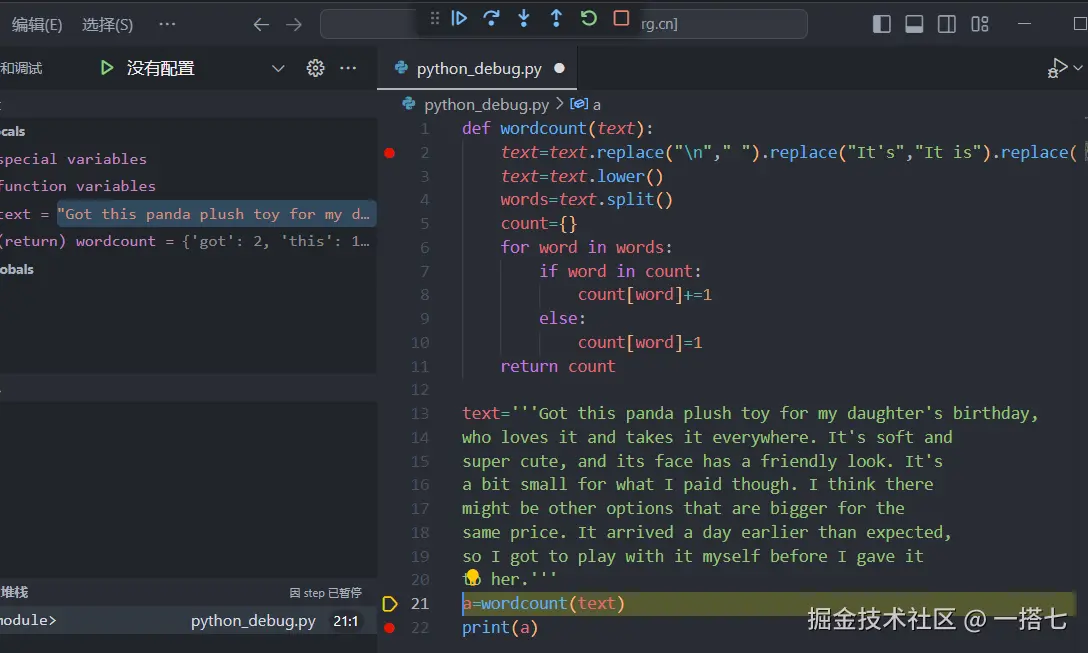Click the 'words=text.split()' line
Image resolution: width=1088 pixels, height=653 pixels.
(x=586, y=200)
